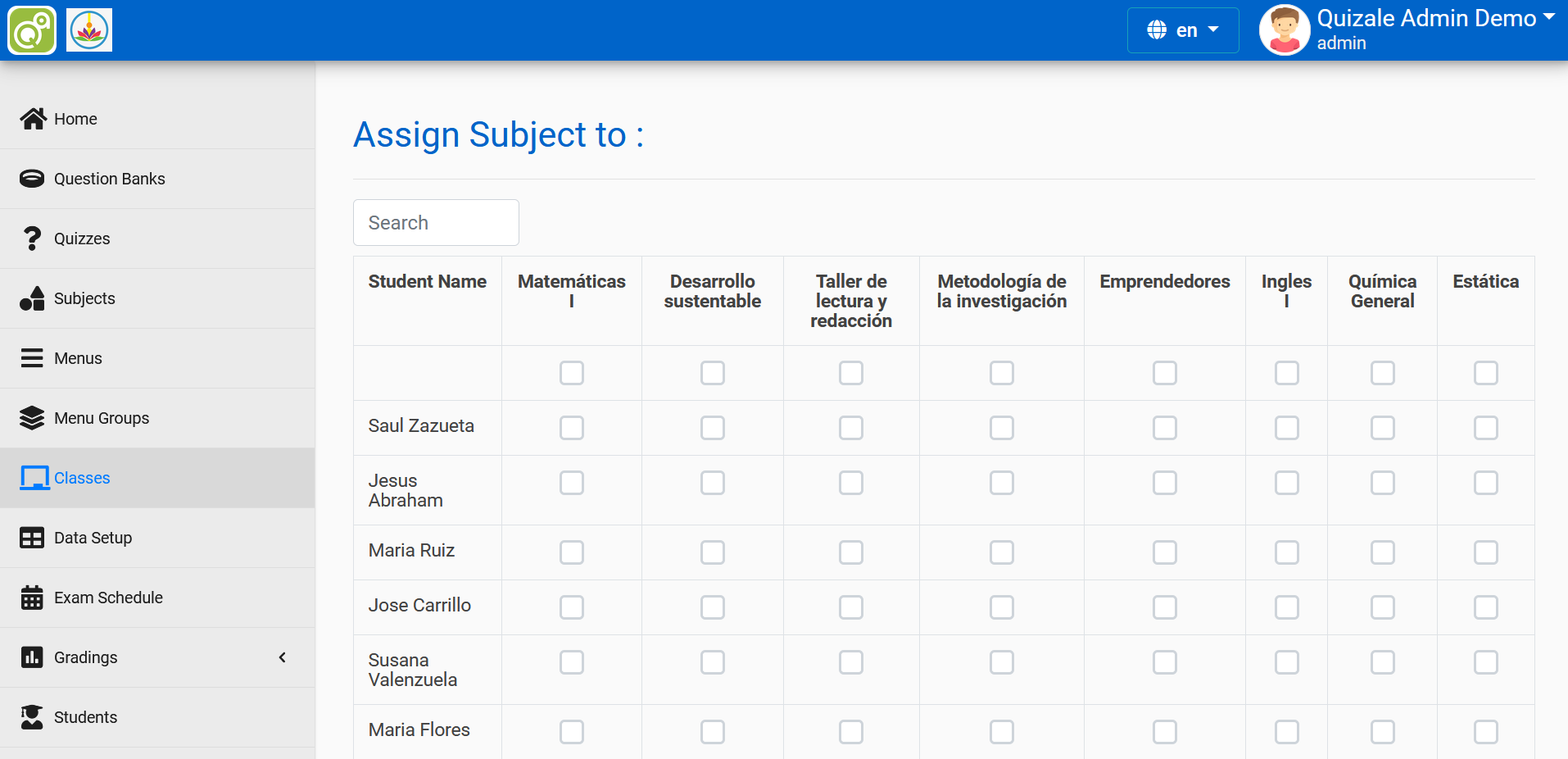The image size is (1568, 759).
Task: Open the Classes link
Action: [x=82, y=478]
